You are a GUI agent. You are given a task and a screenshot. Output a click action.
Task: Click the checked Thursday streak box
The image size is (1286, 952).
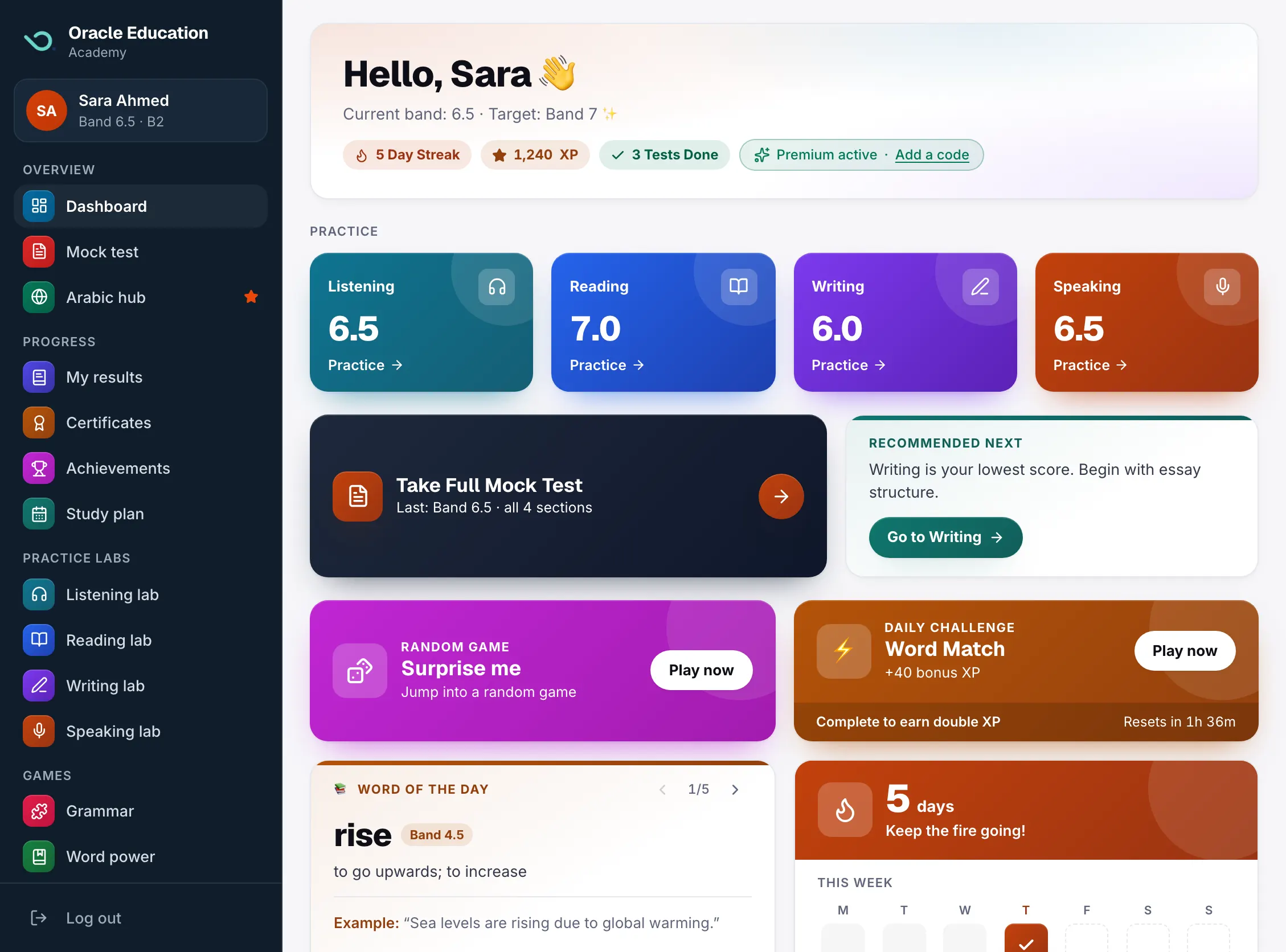click(x=1026, y=938)
